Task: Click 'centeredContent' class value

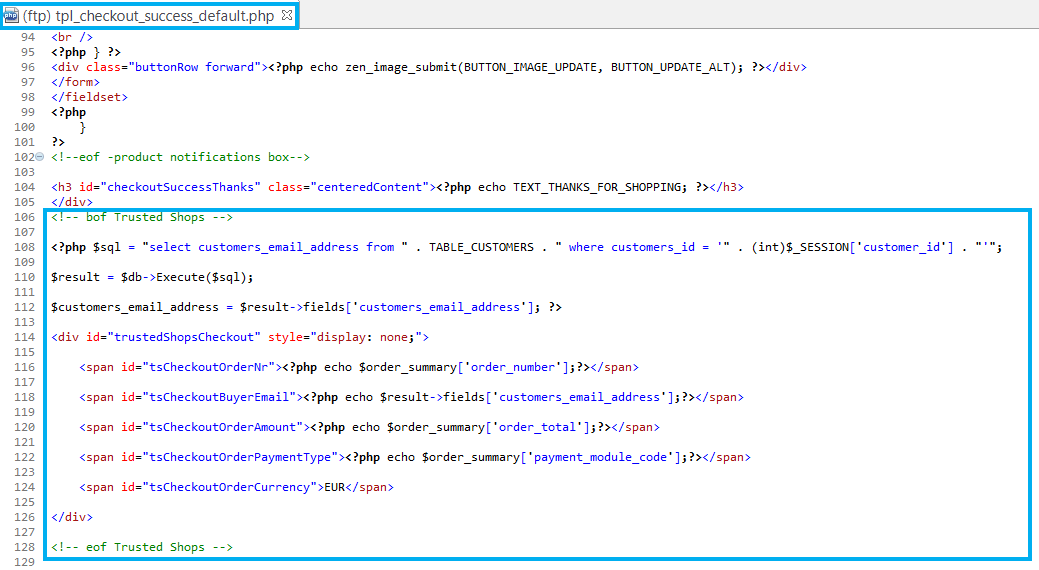Action: 370,188
